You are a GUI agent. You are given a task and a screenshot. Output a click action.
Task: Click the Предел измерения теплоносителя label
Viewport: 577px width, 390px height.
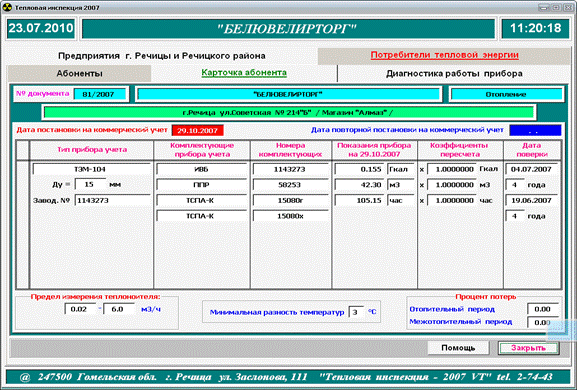pos(95,297)
